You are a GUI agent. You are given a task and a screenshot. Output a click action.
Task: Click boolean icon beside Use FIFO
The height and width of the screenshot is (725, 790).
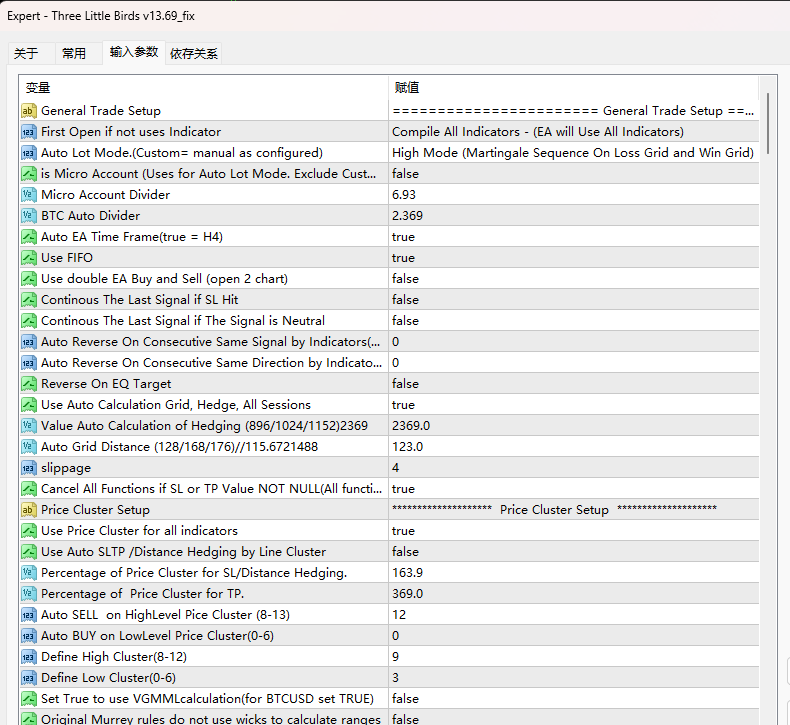29,258
